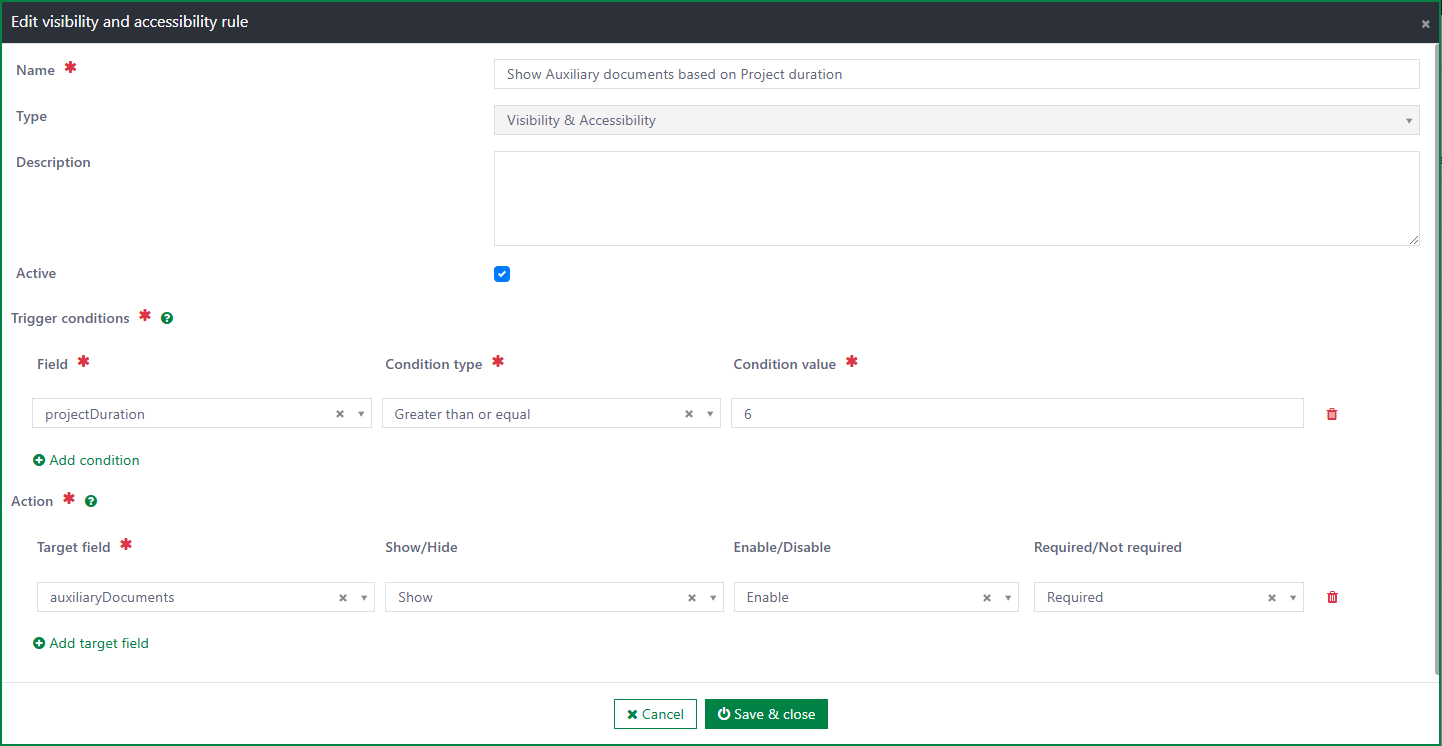The width and height of the screenshot is (1442, 746).
Task: Open the Show/Hide dropdown arrow
Action: (x=713, y=597)
